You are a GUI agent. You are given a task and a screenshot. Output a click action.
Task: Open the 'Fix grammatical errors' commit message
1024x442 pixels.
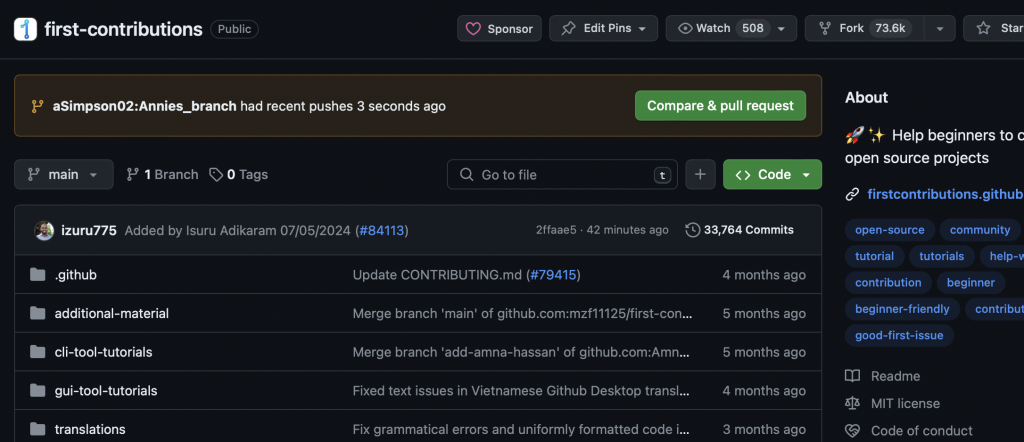pyautogui.click(x=521, y=429)
